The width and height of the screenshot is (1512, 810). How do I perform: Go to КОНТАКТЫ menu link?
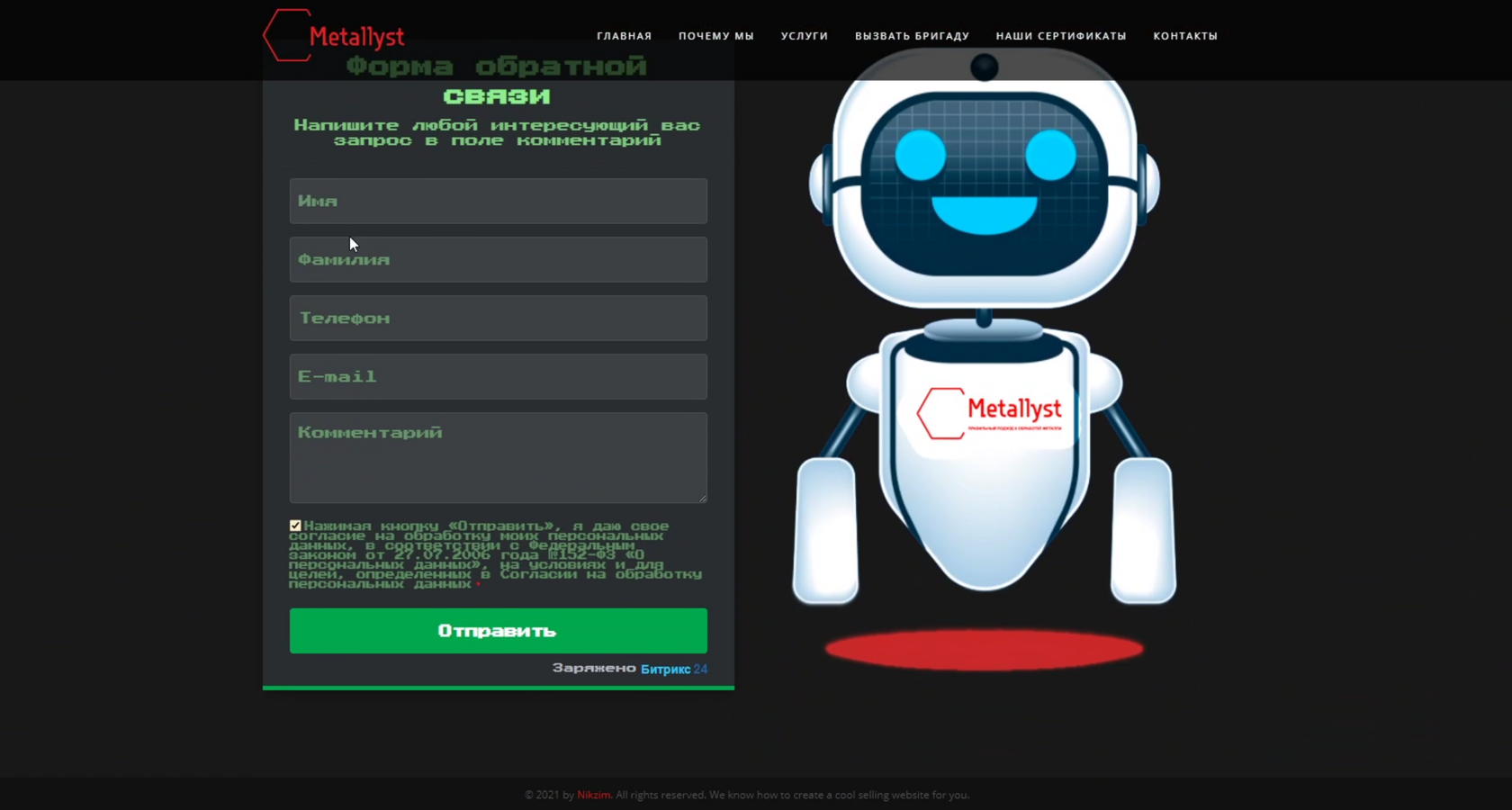coord(1185,36)
